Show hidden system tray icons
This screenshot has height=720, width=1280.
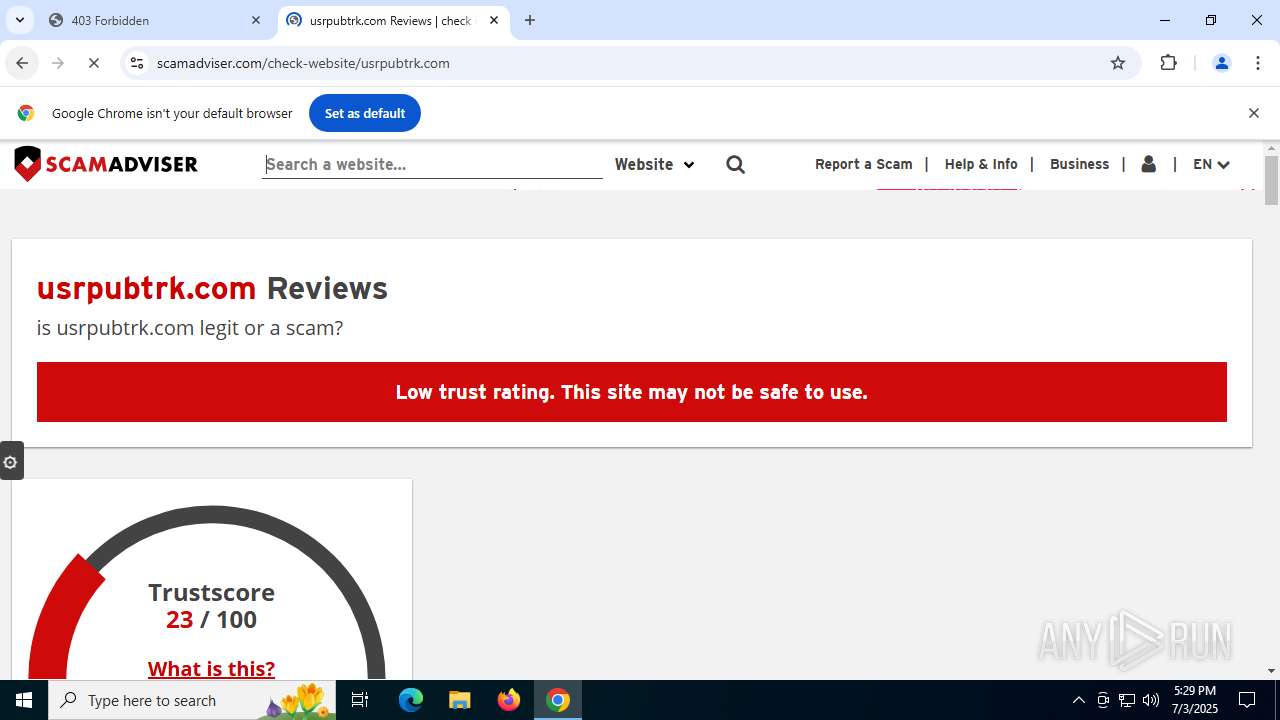1078,700
